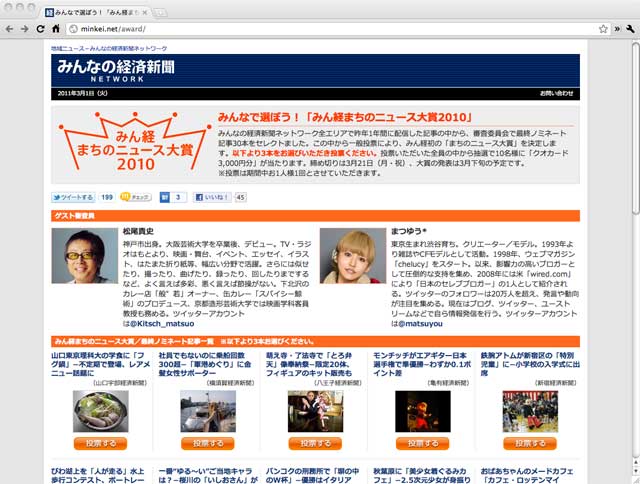Vote 投票する for the 鉄腕アトム article

click(530, 444)
